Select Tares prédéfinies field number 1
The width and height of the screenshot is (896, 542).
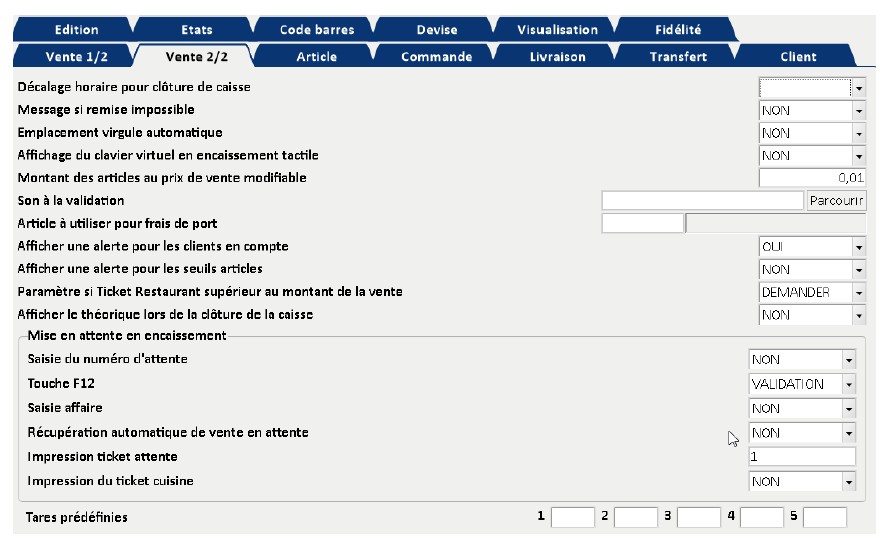[572, 517]
